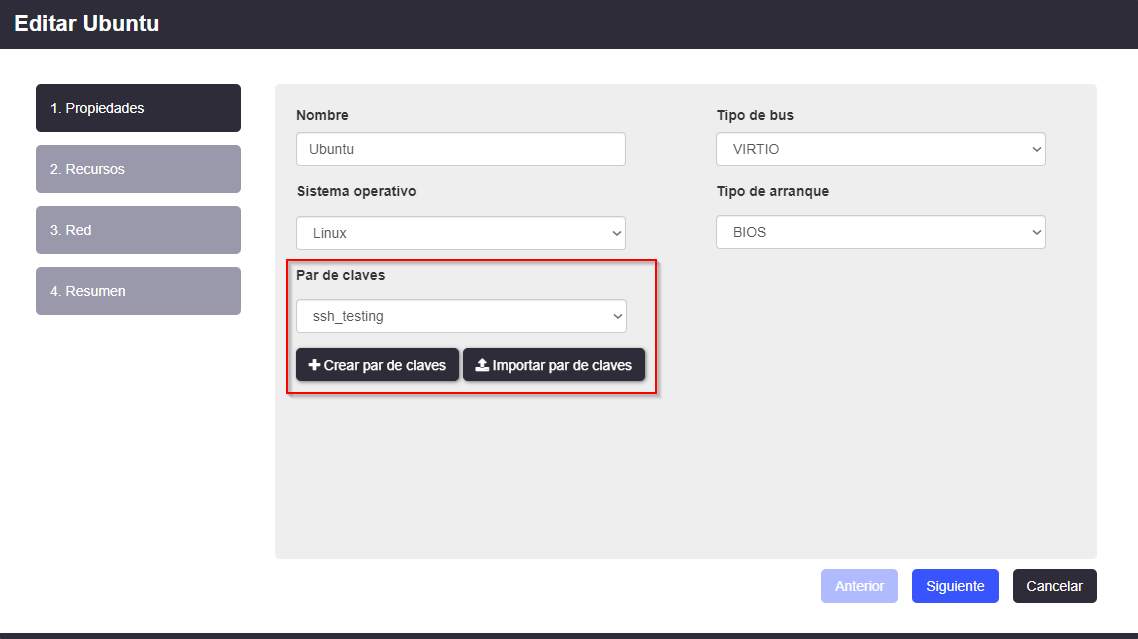Go to the 3. Red step
Viewport: 1138px width, 639px height.
(x=138, y=230)
